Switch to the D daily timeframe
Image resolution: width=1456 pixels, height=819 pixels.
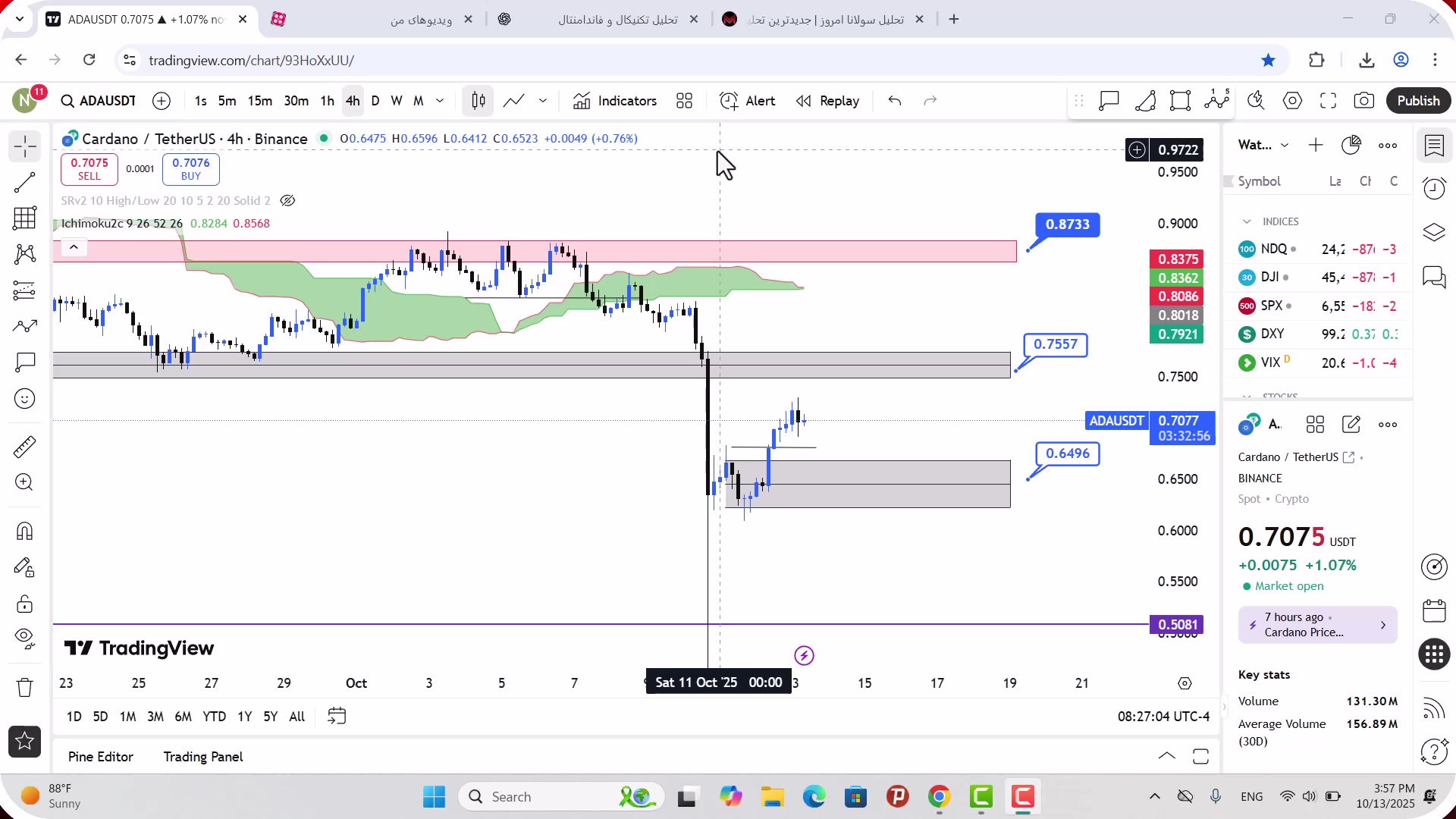tap(375, 101)
